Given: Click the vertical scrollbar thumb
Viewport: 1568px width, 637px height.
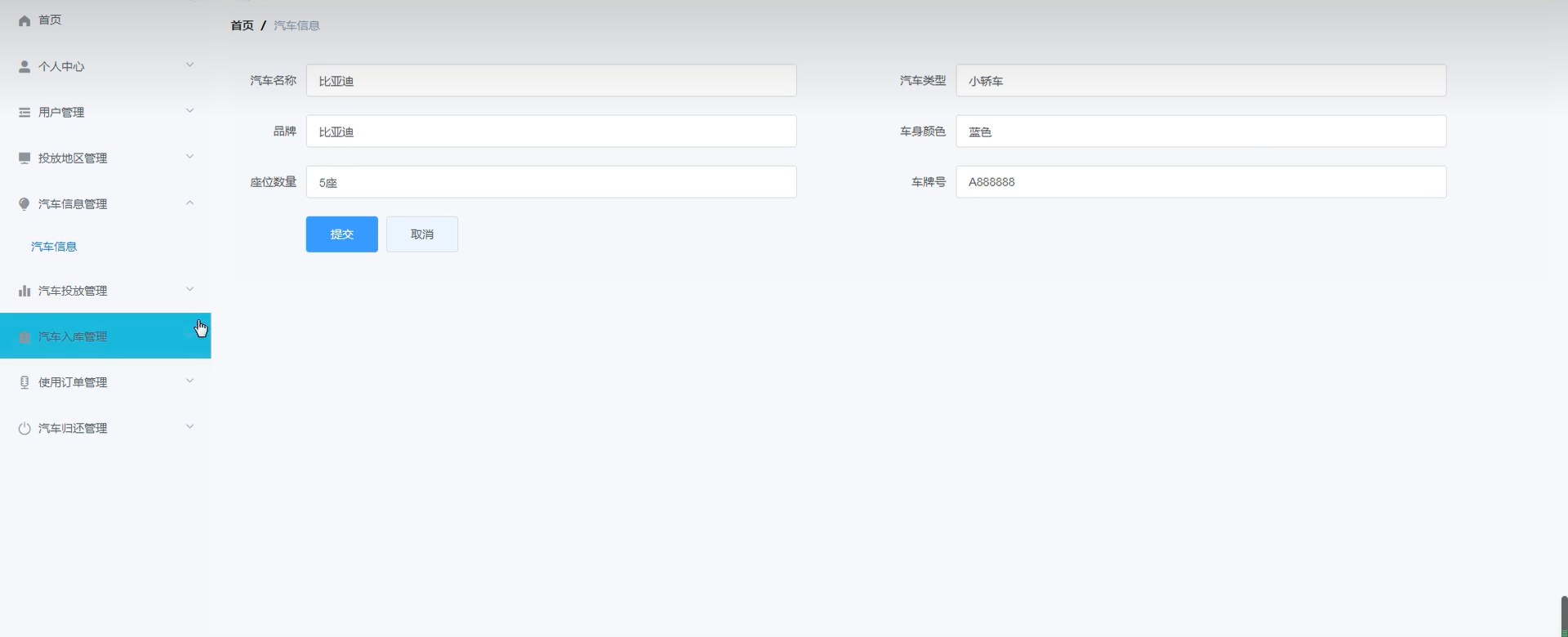Looking at the screenshot, I should coord(1564,617).
